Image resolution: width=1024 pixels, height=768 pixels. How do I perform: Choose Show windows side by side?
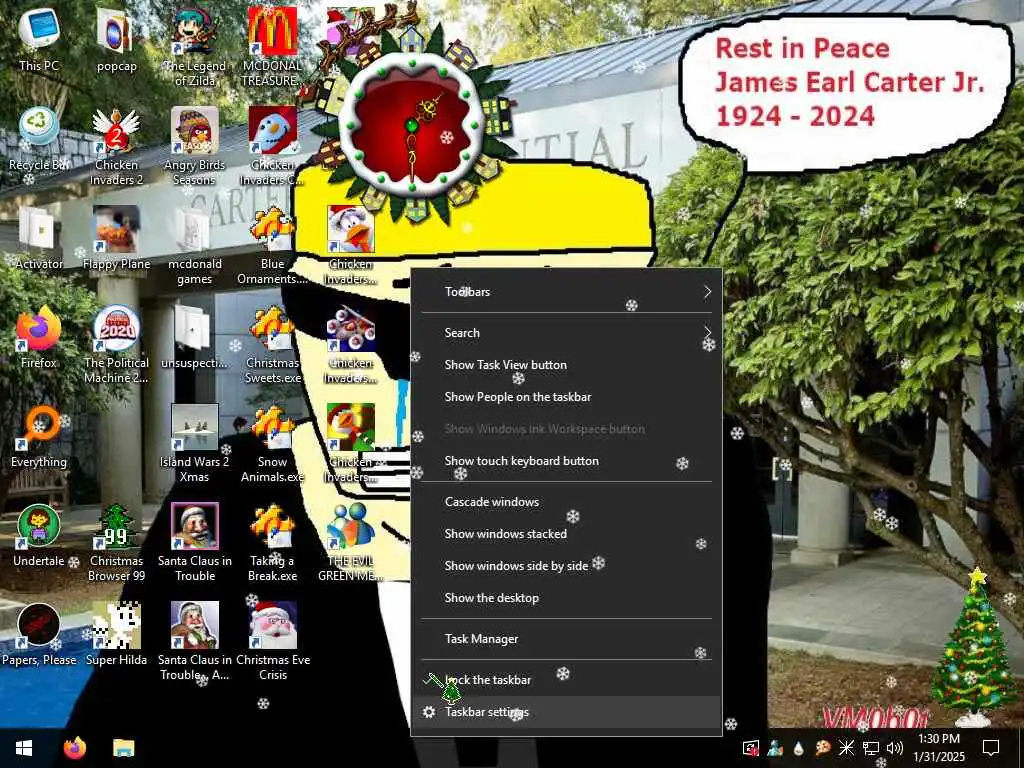tap(566, 566)
